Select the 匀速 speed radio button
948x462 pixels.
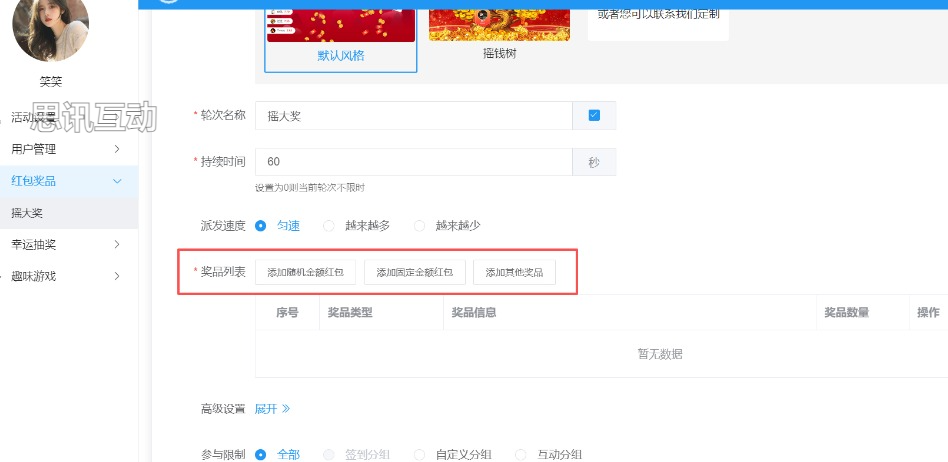[x=261, y=226]
